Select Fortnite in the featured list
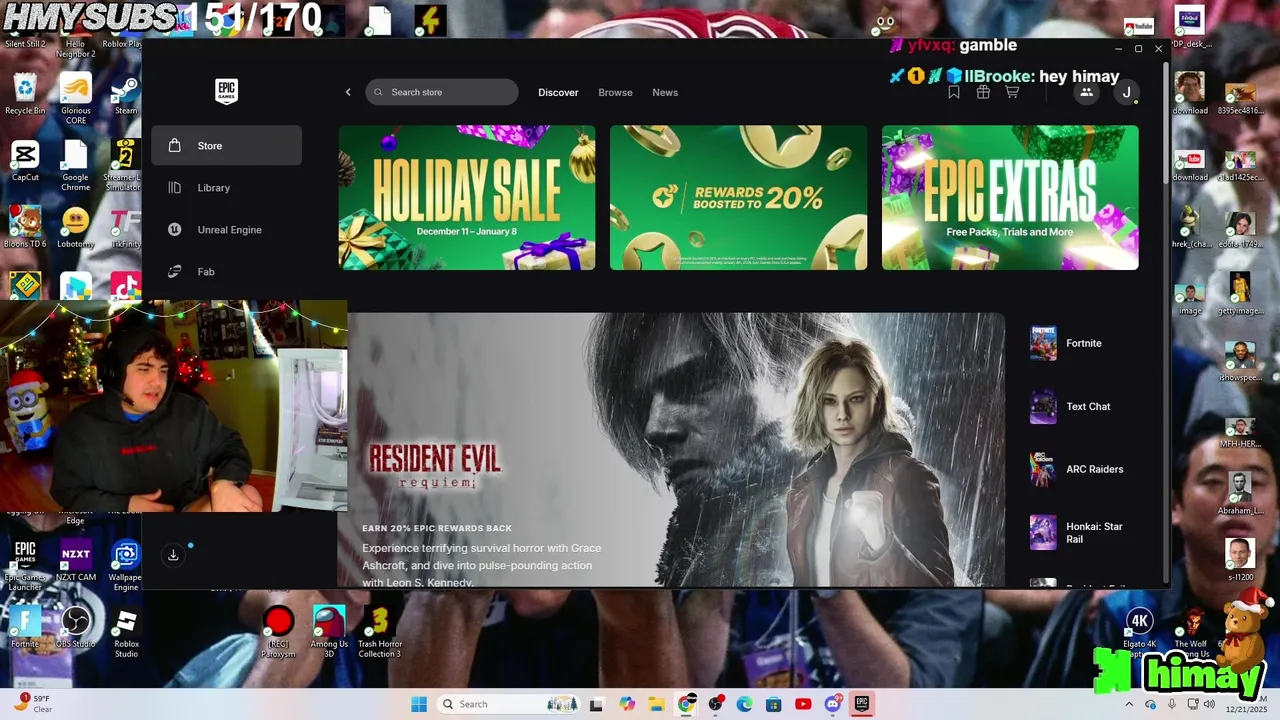The image size is (1280, 720). (1083, 343)
